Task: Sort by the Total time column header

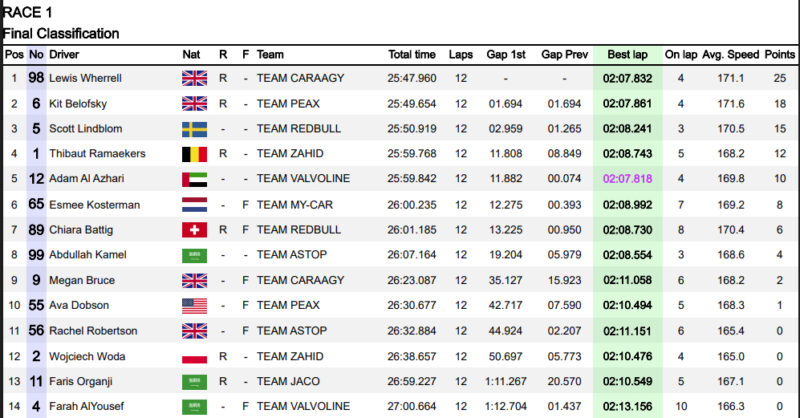Action: coord(412,54)
